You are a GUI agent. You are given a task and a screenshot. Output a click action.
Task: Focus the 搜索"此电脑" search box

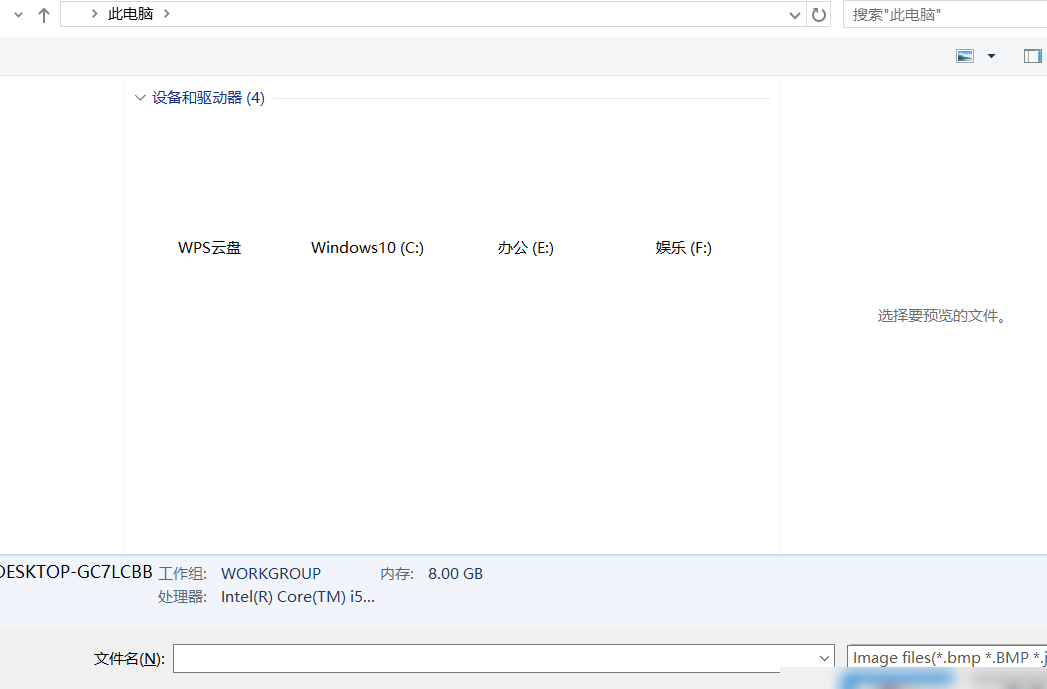coord(945,15)
